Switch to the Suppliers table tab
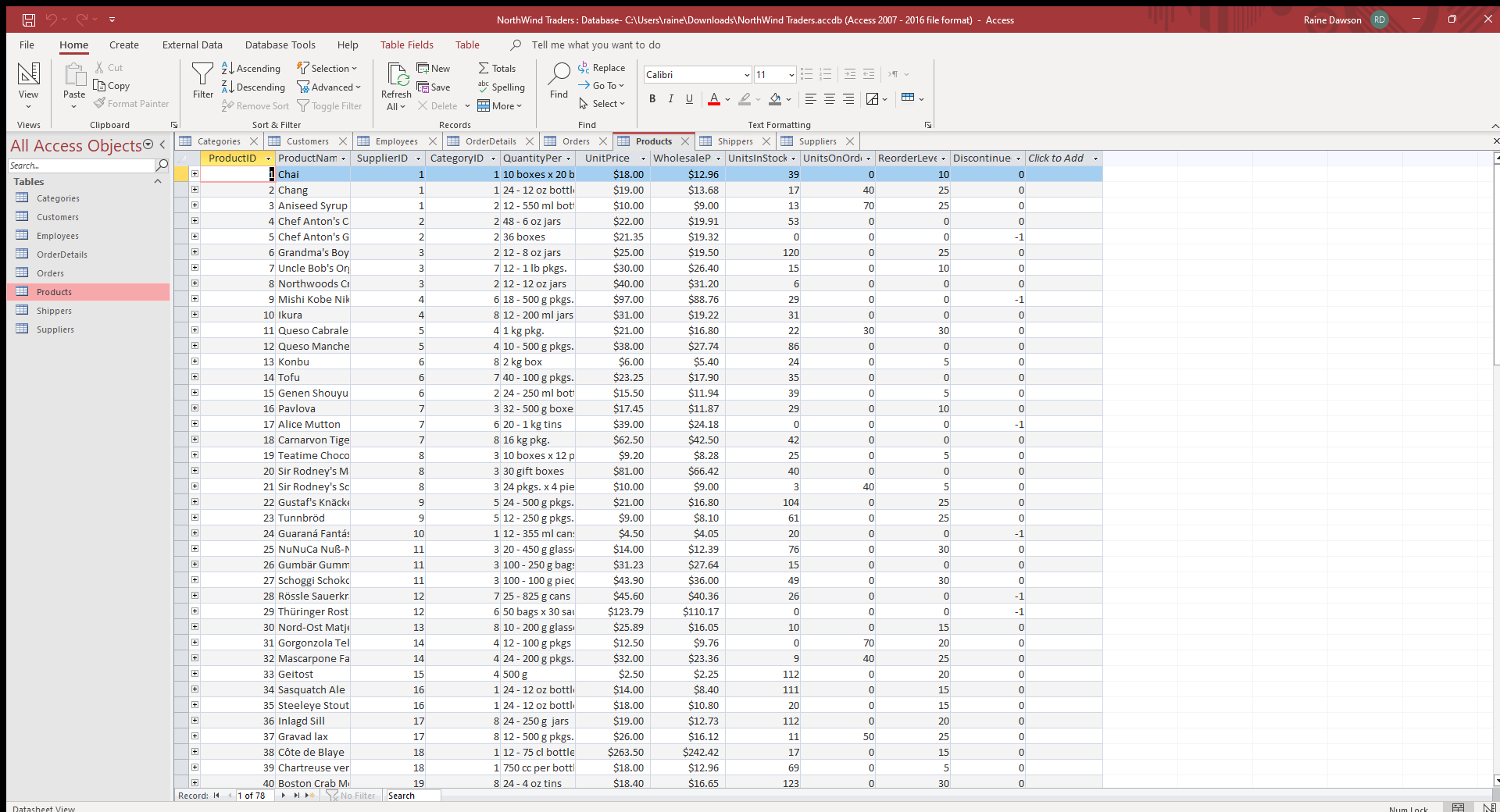 click(x=816, y=141)
